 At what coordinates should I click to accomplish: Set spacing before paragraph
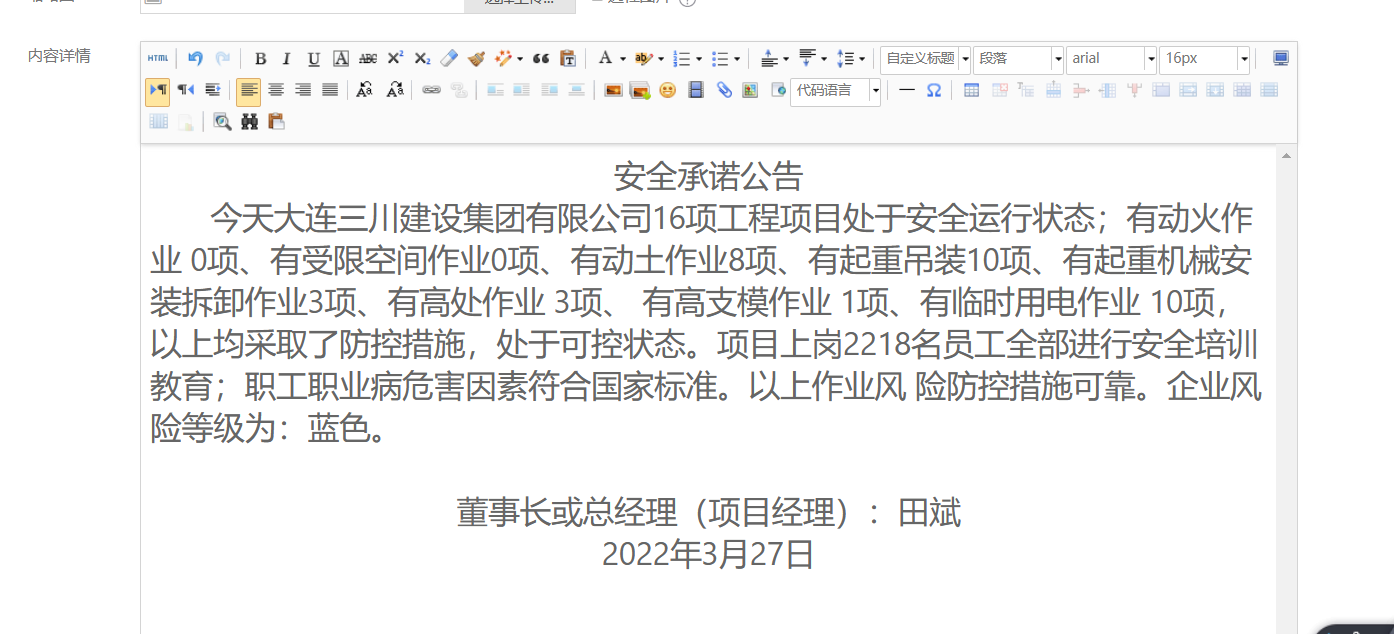point(768,59)
